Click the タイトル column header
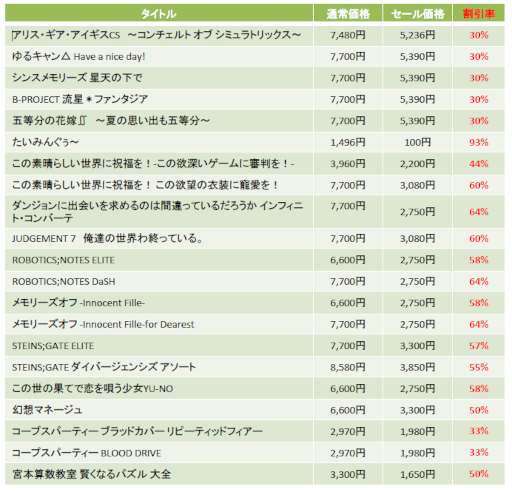 click(x=159, y=14)
